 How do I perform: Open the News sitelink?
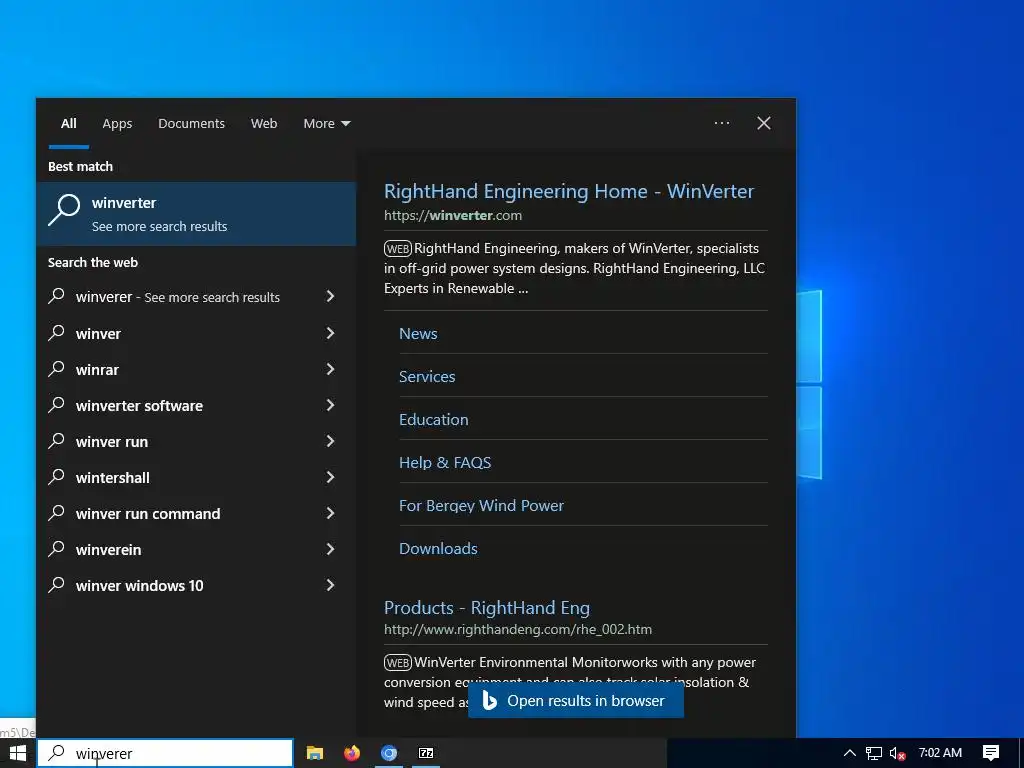(418, 334)
